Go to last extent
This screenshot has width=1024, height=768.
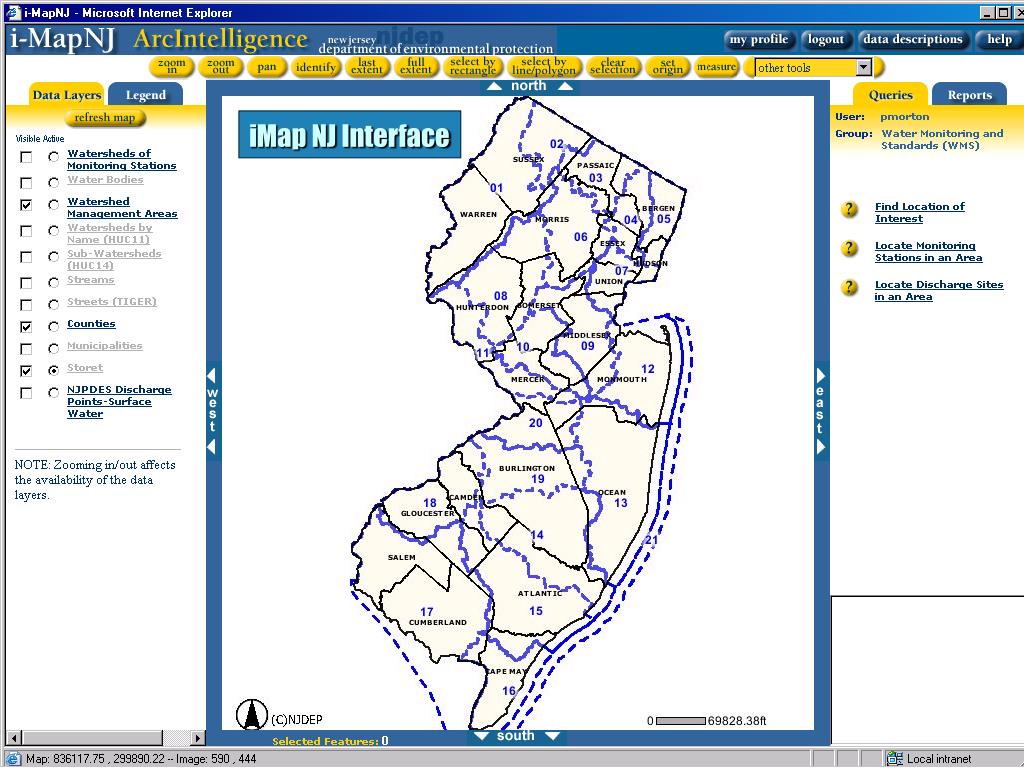pyautogui.click(x=367, y=66)
